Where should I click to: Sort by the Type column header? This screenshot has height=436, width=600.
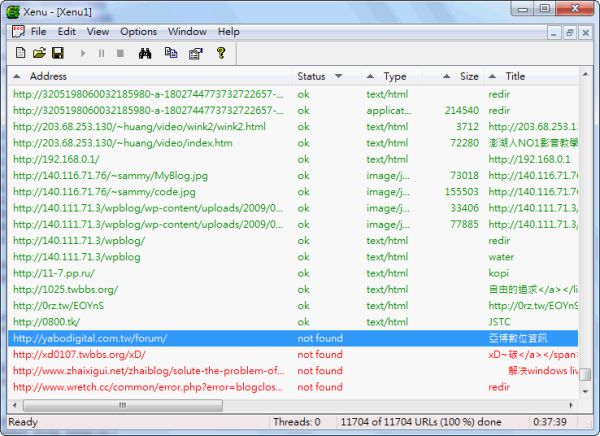[394, 76]
